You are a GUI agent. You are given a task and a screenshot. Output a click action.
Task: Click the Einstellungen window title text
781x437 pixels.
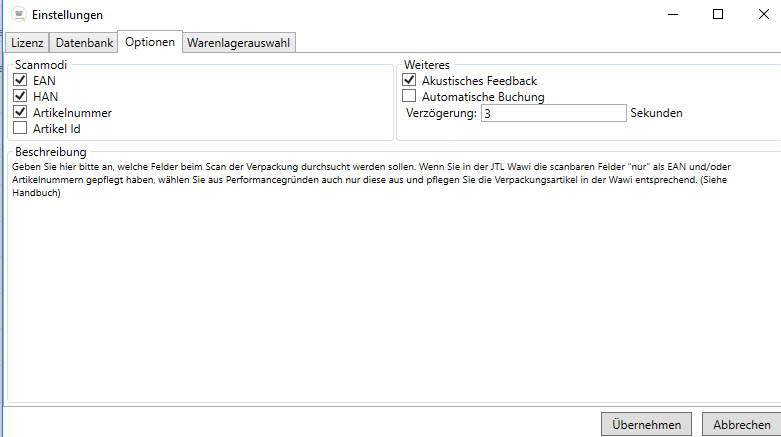point(68,15)
